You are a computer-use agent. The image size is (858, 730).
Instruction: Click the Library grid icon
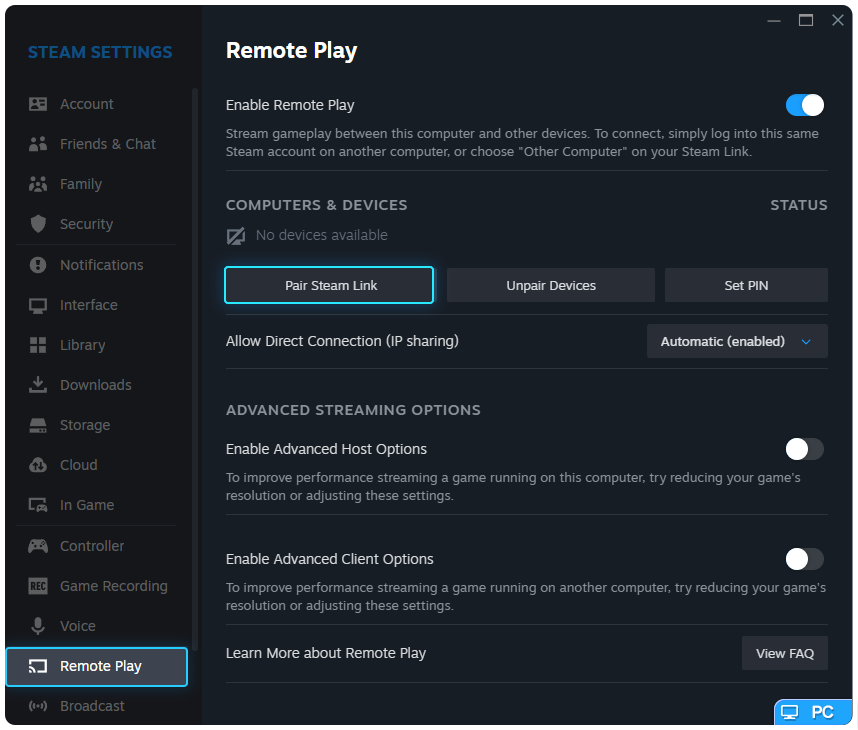pyautogui.click(x=38, y=345)
